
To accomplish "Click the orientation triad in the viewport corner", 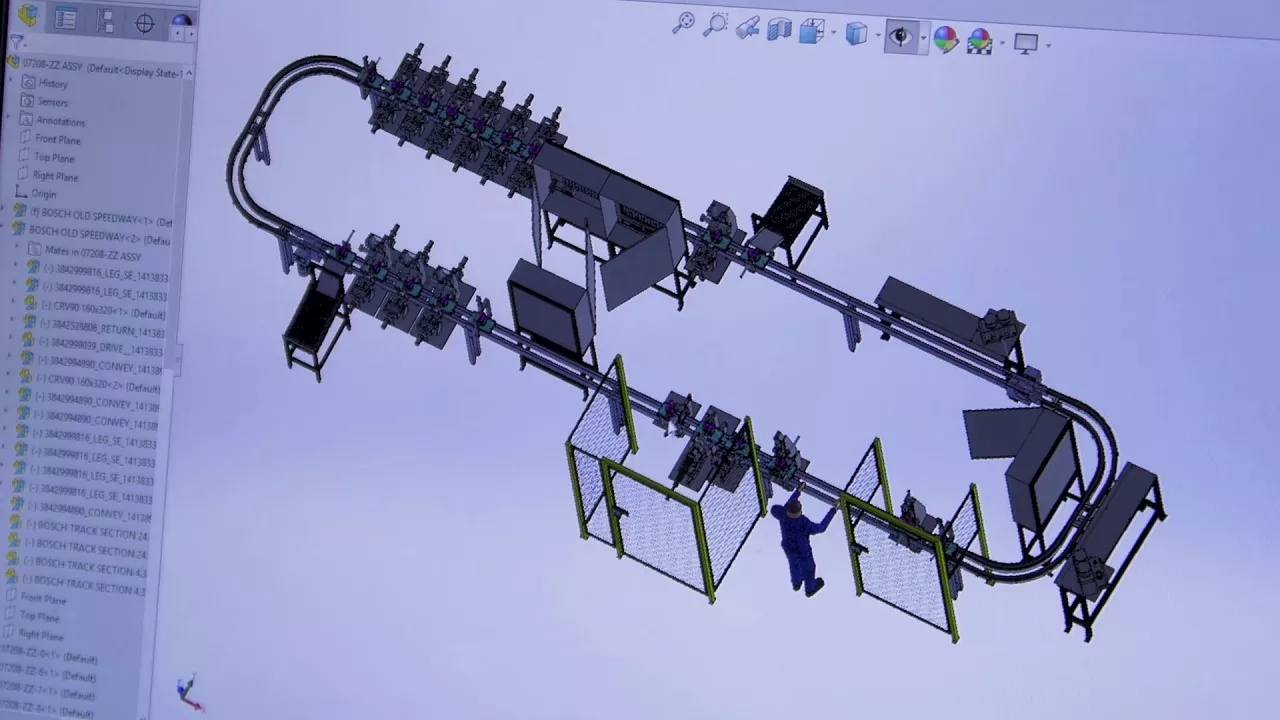I will click(x=188, y=692).
